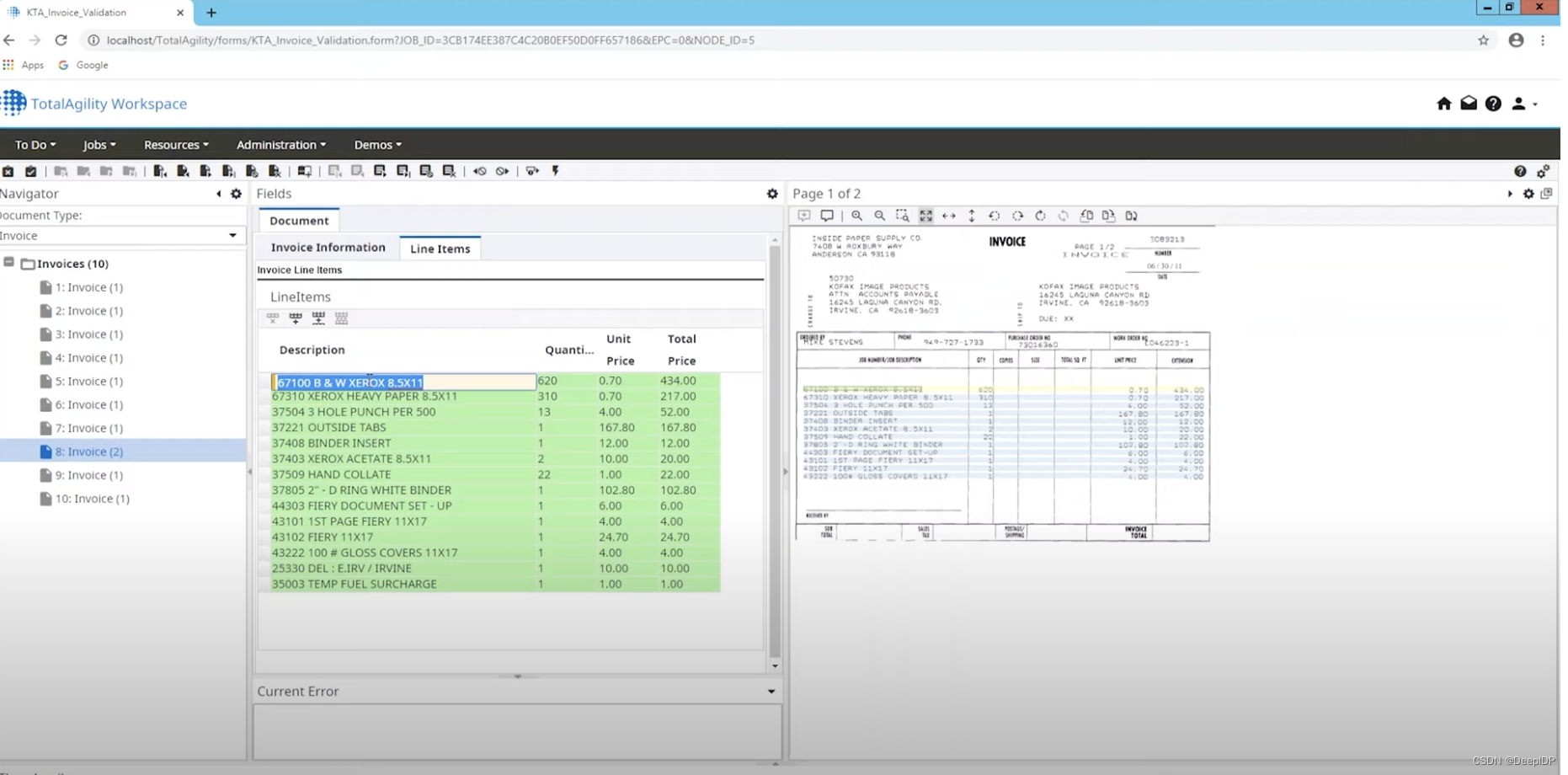Click the delete row icon in LineItems toolbar

(273, 318)
